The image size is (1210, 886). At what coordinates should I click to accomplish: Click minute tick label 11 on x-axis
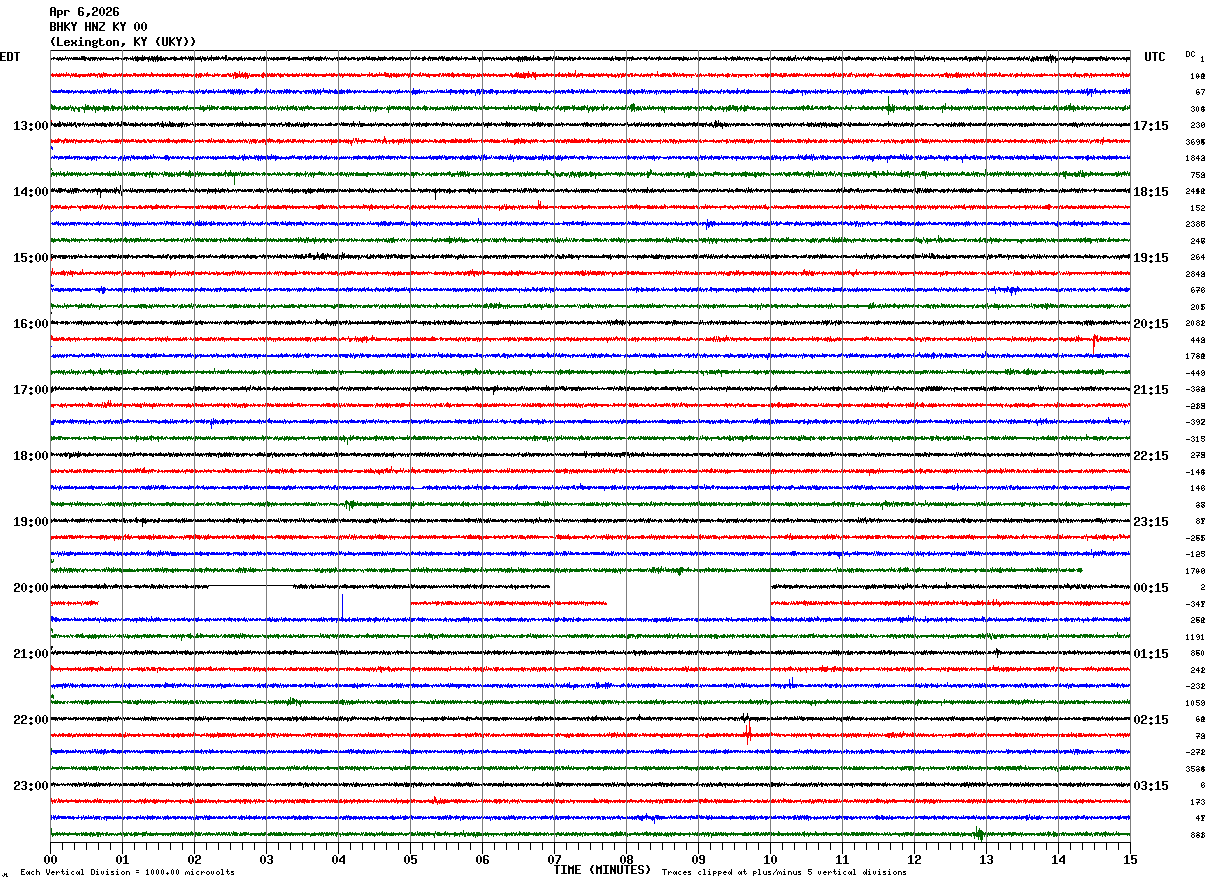click(842, 859)
